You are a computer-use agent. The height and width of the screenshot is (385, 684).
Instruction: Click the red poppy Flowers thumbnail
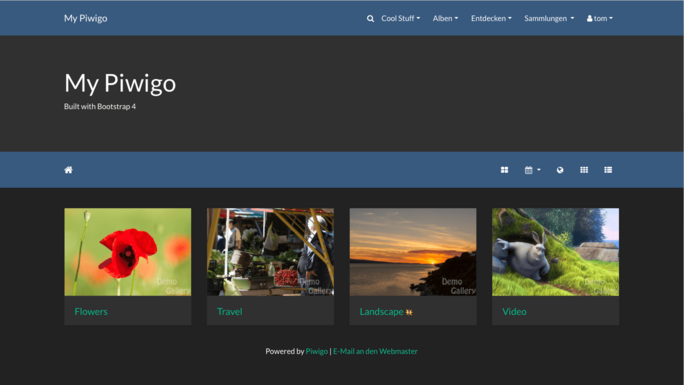coord(128,252)
